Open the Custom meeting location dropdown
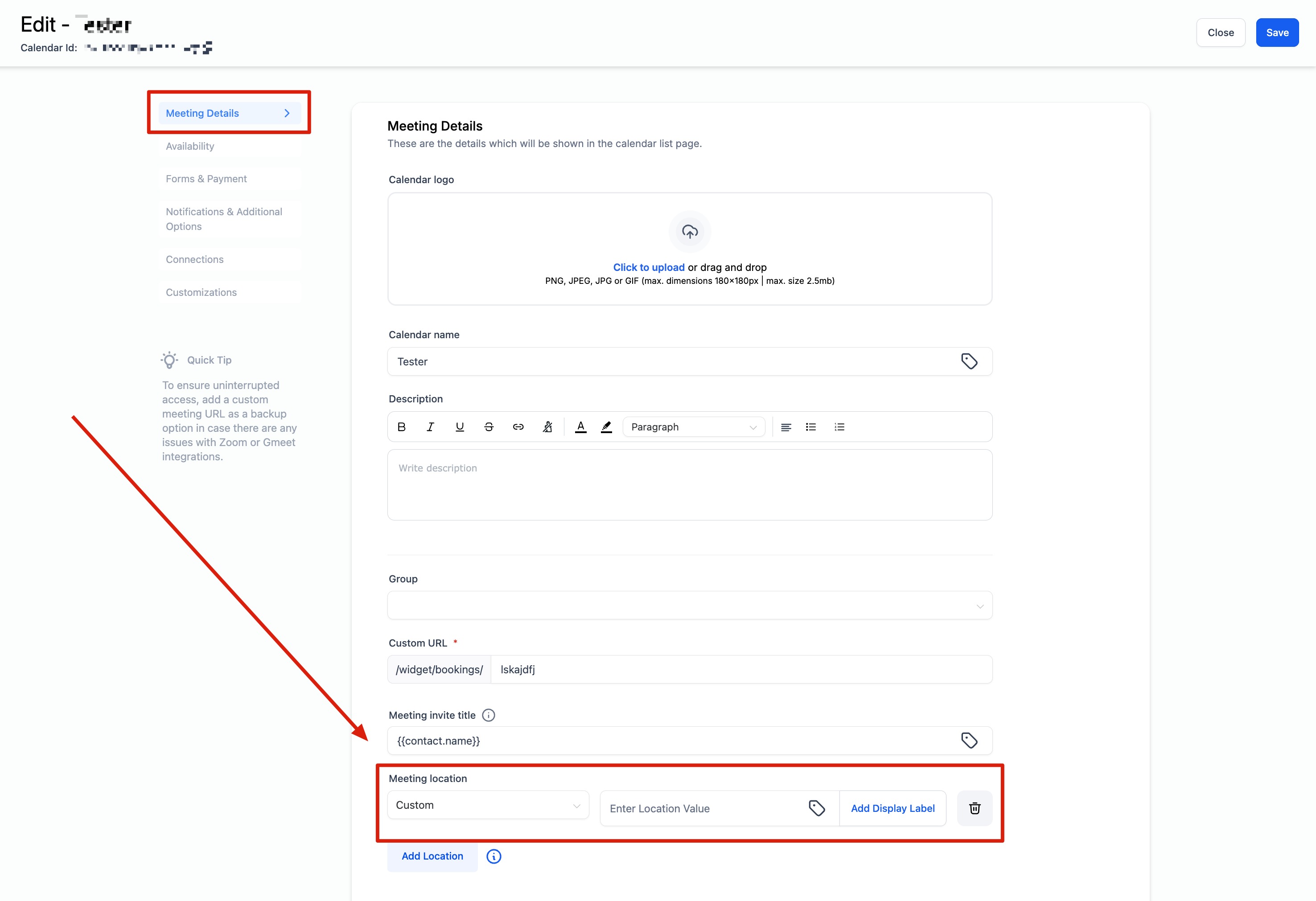1316x901 pixels. tap(488, 805)
